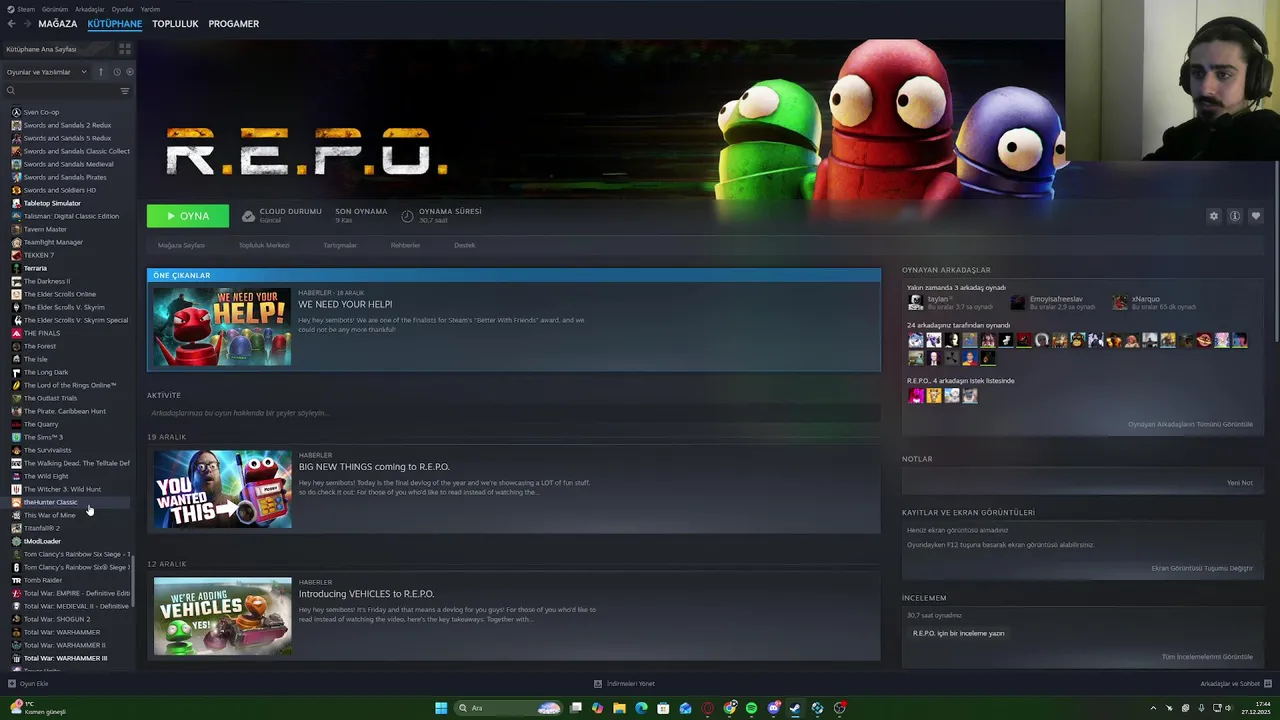
Task: Go forward with the right arrow
Action: coord(27,24)
